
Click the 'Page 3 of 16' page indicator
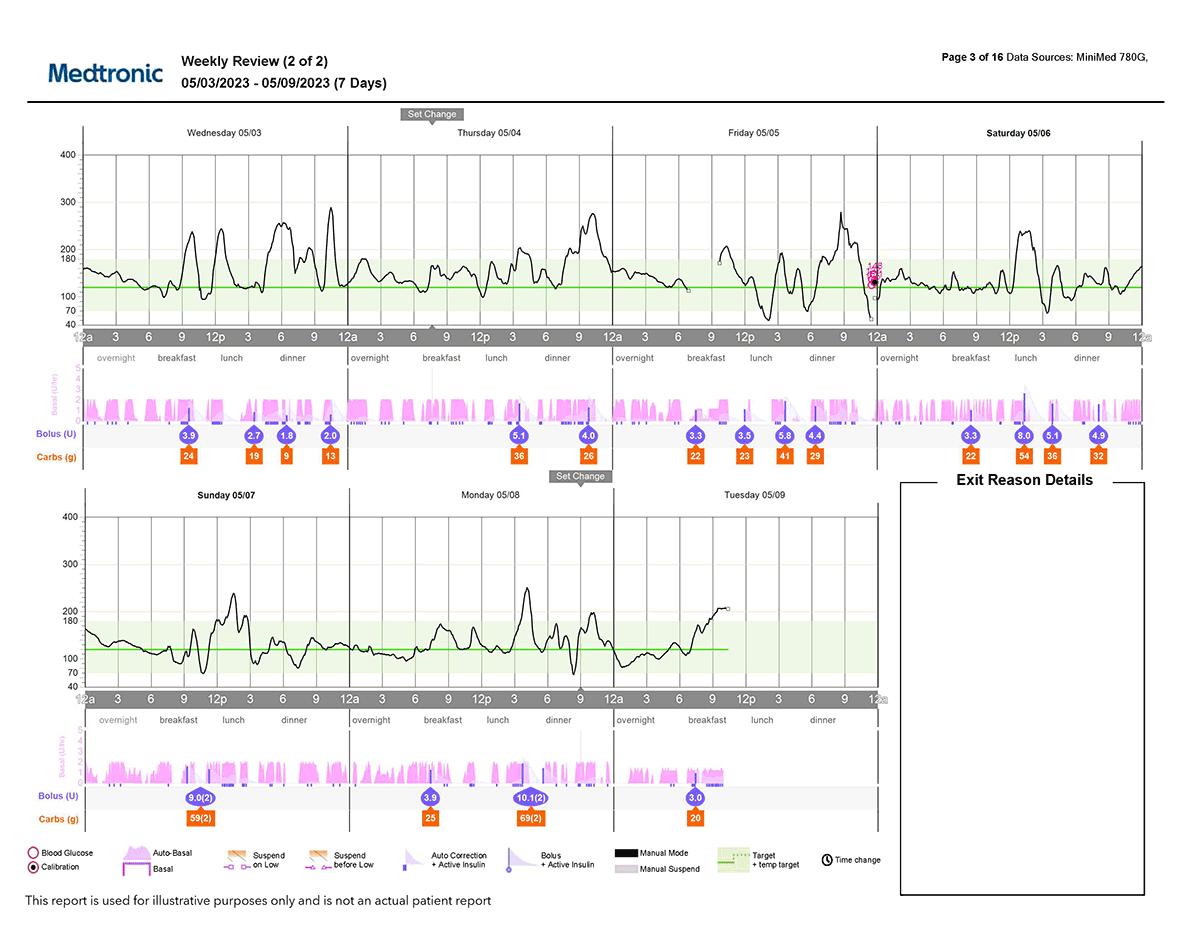tap(972, 58)
